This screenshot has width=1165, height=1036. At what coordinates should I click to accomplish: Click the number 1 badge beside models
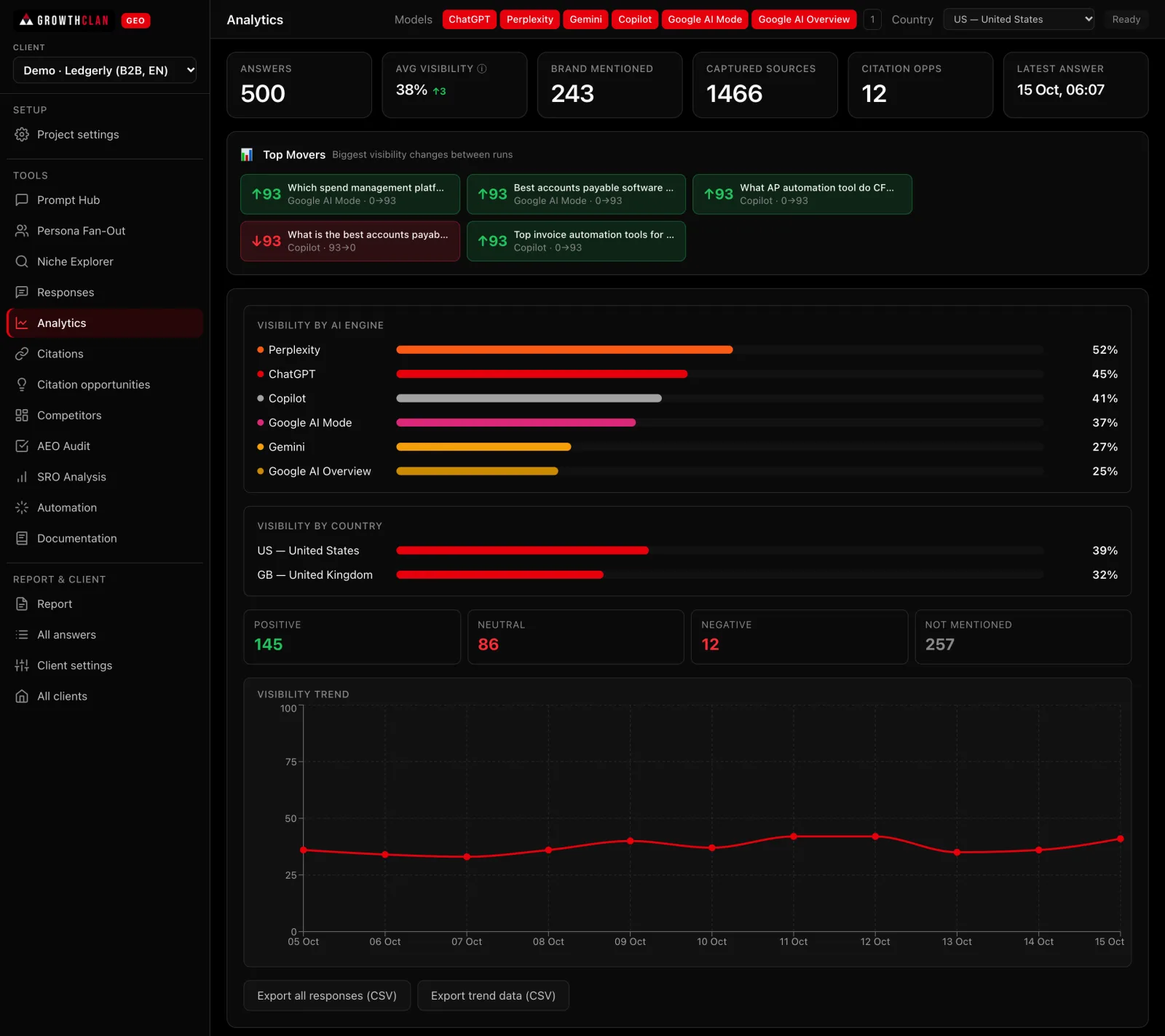click(x=872, y=20)
